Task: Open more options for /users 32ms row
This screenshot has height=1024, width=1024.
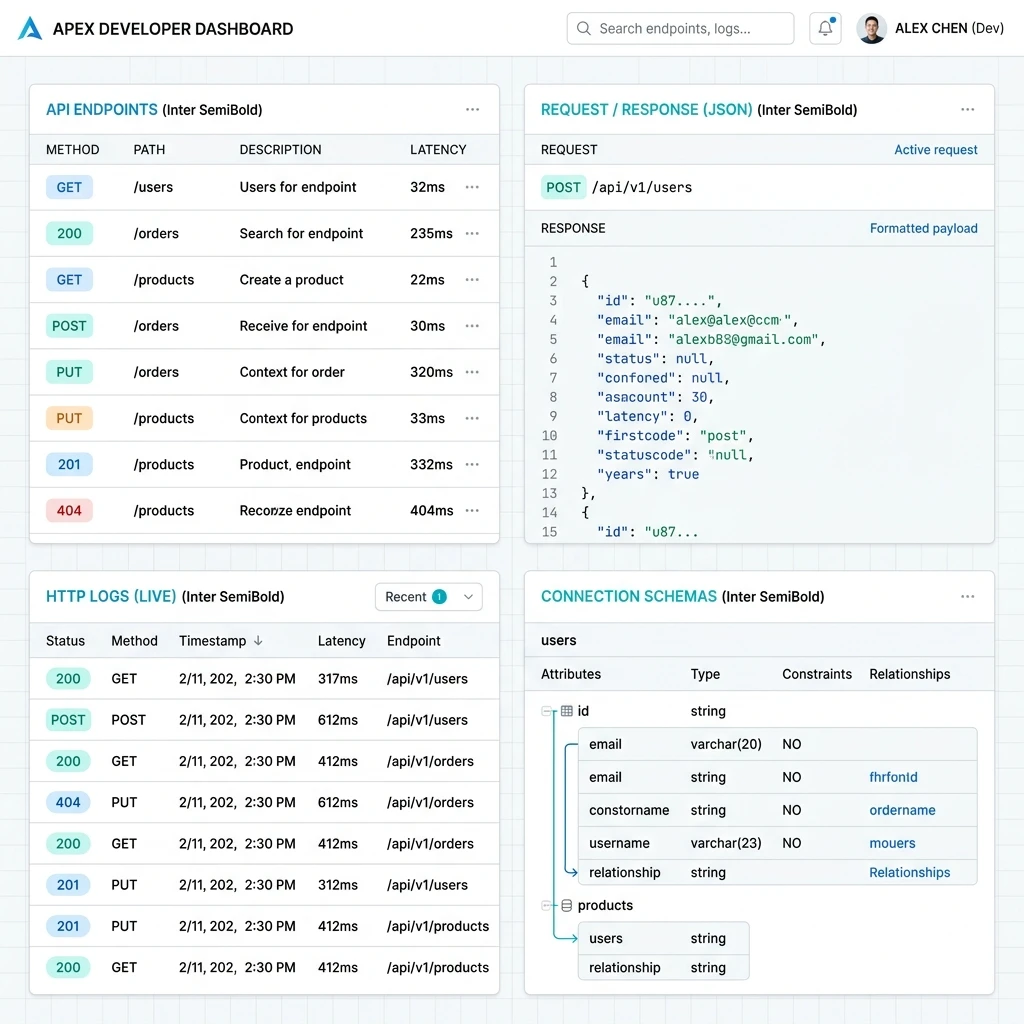Action: click(x=472, y=187)
